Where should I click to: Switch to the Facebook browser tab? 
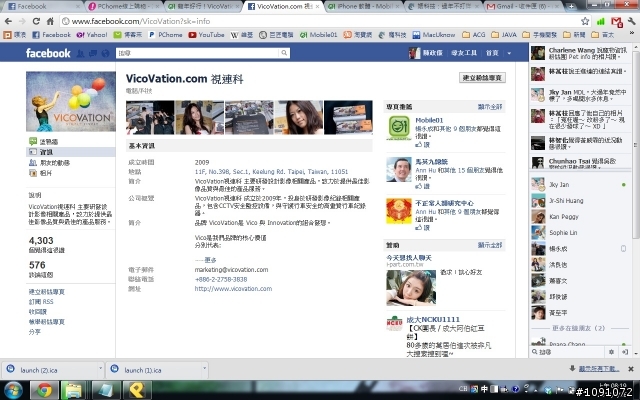(43, 7)
